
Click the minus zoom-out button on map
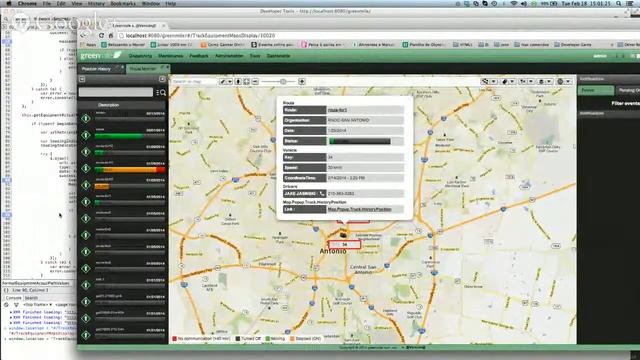pyautogui.click(x=255, y=82)
